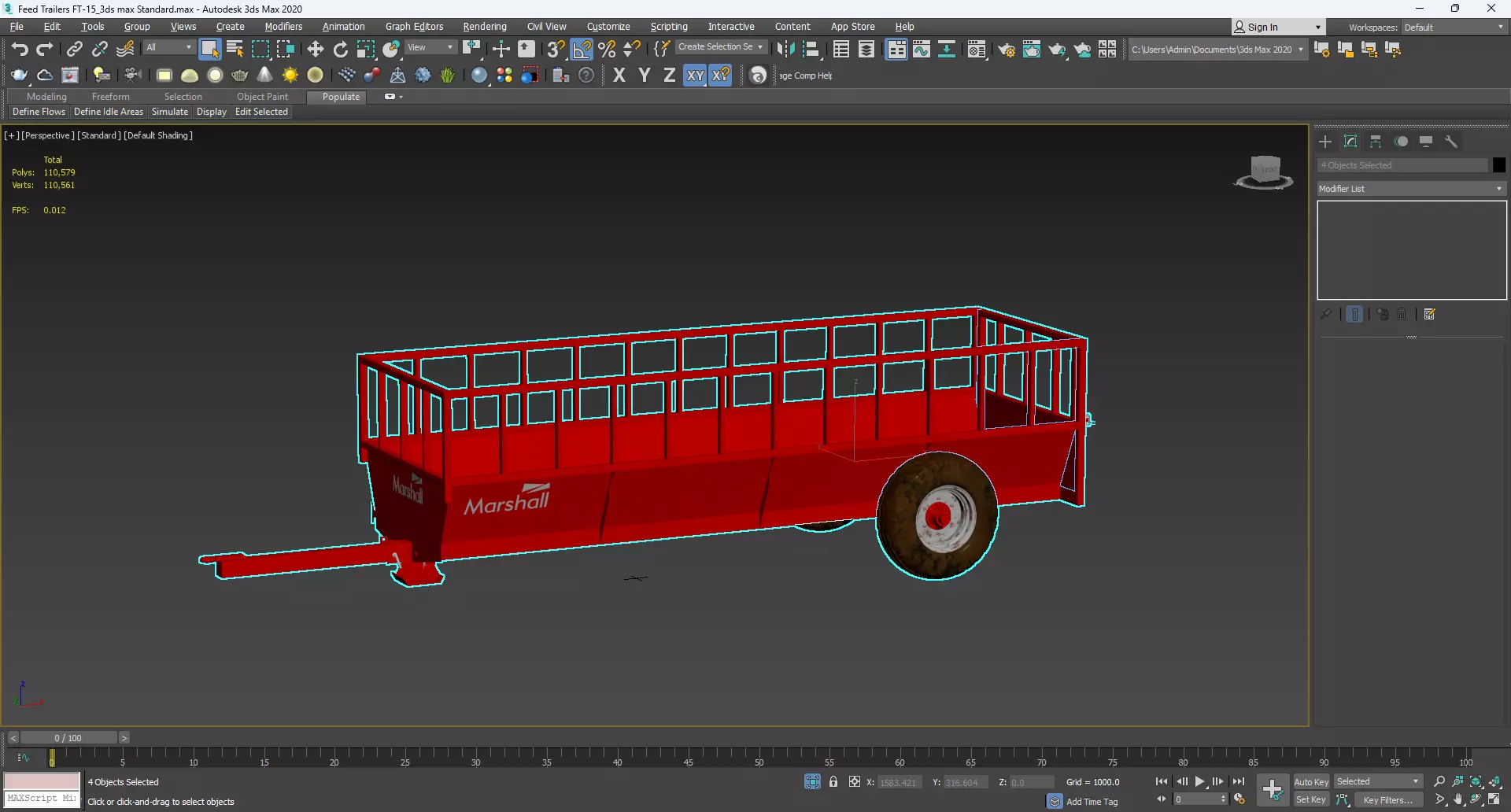Click the Undo arrow icon
Viewport: 1511px width, 812px height.
pos(20,50)
